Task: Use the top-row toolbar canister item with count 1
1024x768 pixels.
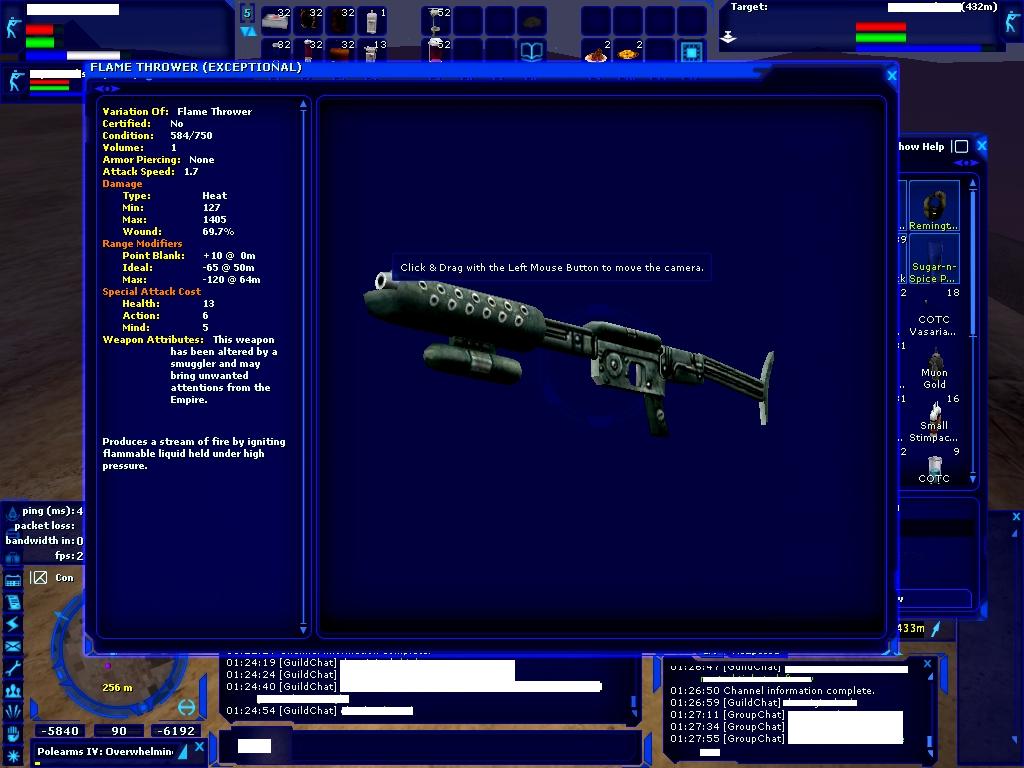Action: [x=371, y=21]
